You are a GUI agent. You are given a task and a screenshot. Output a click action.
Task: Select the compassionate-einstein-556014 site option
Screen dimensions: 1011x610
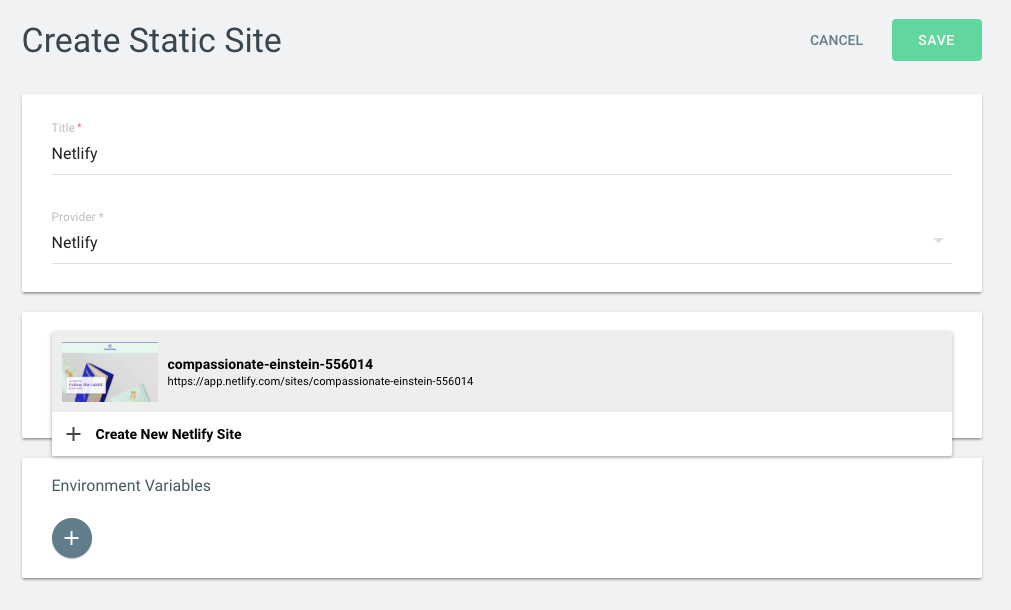(x=501, y=372)
